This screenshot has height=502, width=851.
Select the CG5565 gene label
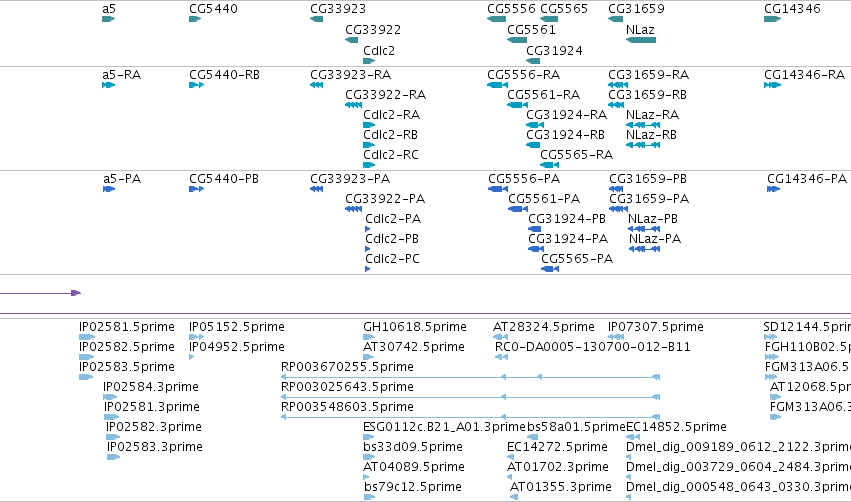(x=564, y=9)
